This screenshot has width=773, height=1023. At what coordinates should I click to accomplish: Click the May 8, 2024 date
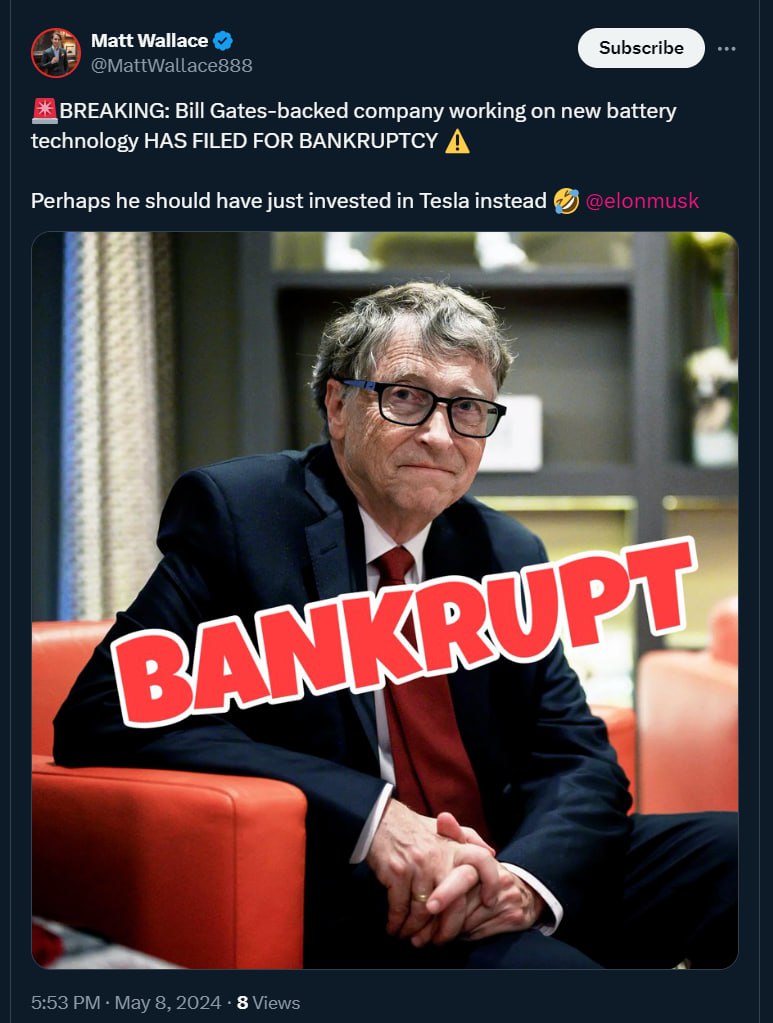coord(168,1002)
